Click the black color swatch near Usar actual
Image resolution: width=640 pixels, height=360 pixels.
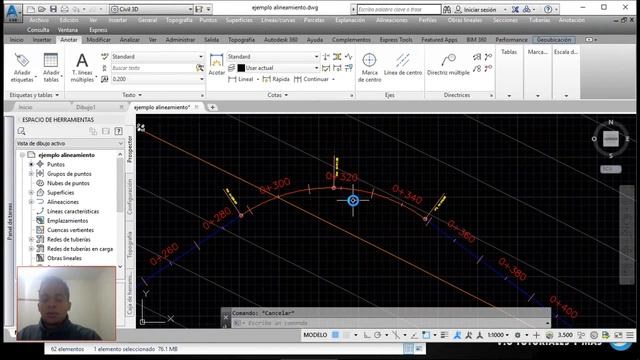(x=241, y=68)
